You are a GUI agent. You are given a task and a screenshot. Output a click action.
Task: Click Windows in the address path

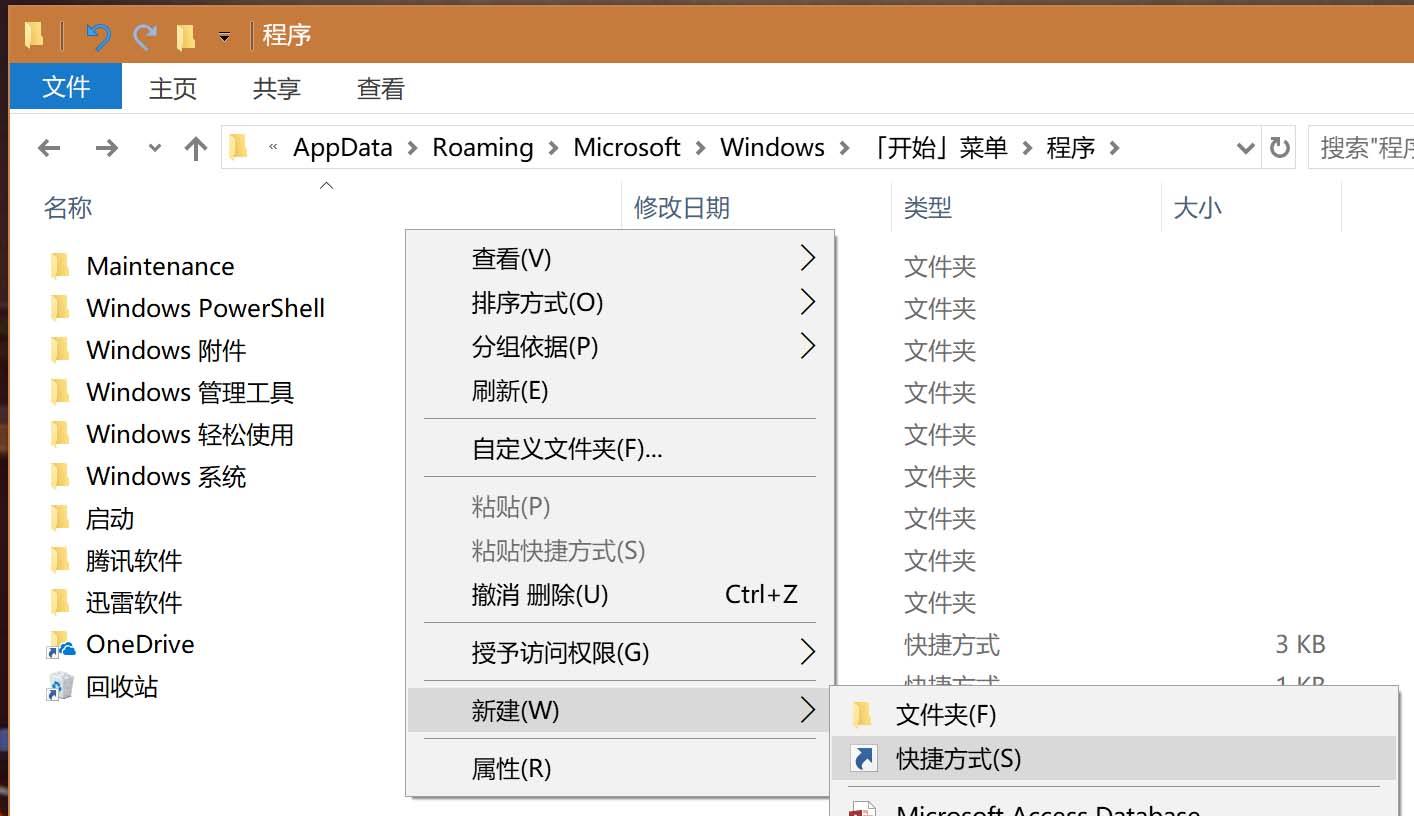(772, 148)
